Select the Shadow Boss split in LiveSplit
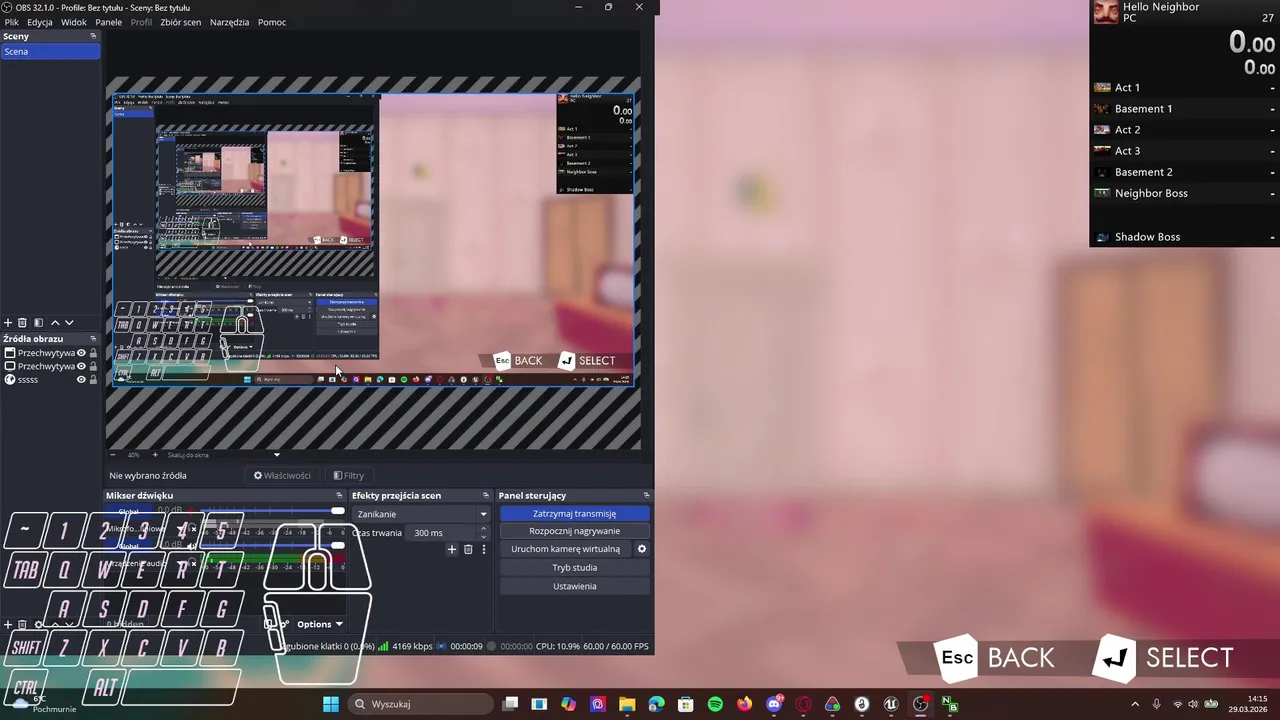 click(x=1184, y=237)
